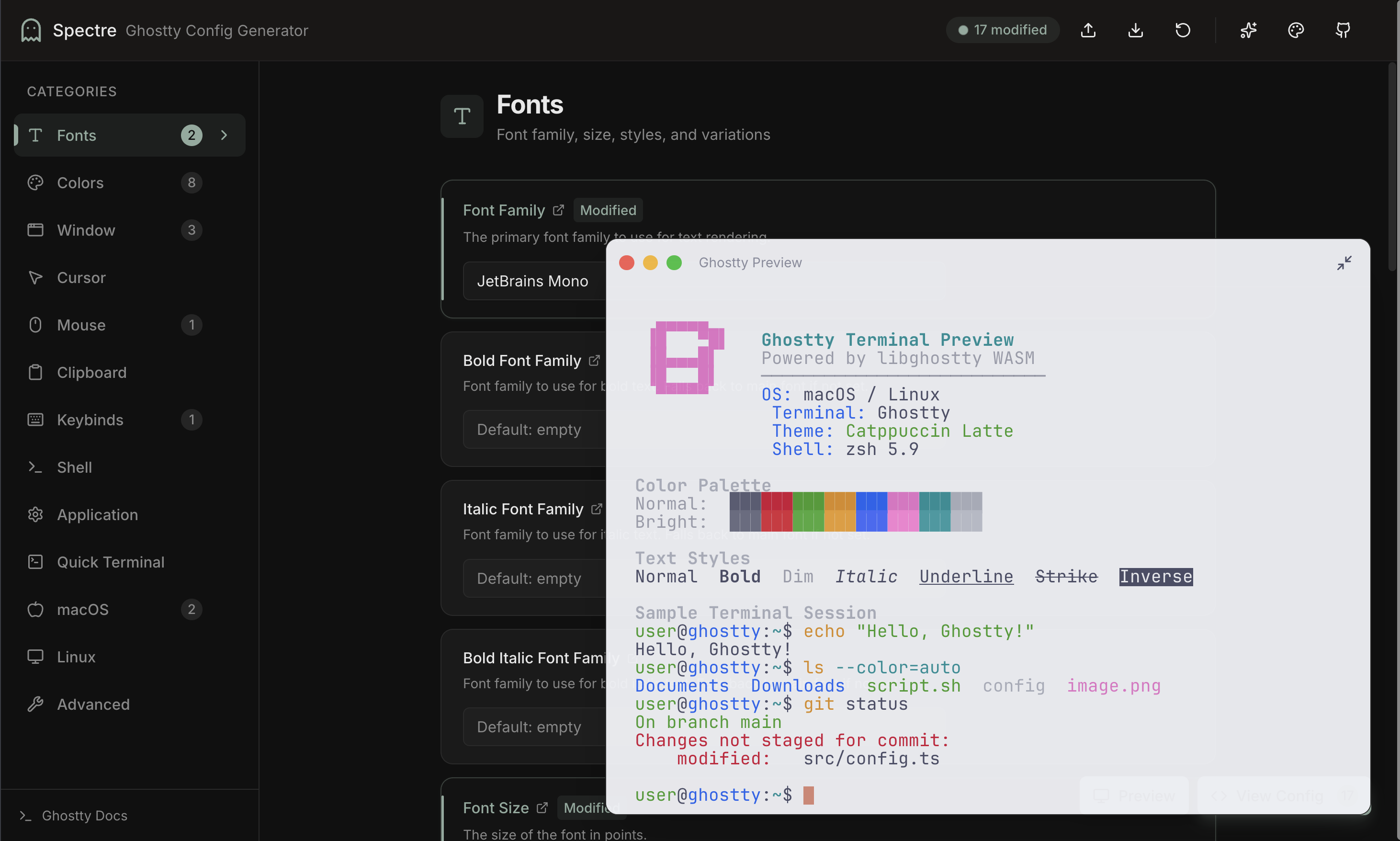
Task: Open the GitHub icon link
Action: 1343,30
